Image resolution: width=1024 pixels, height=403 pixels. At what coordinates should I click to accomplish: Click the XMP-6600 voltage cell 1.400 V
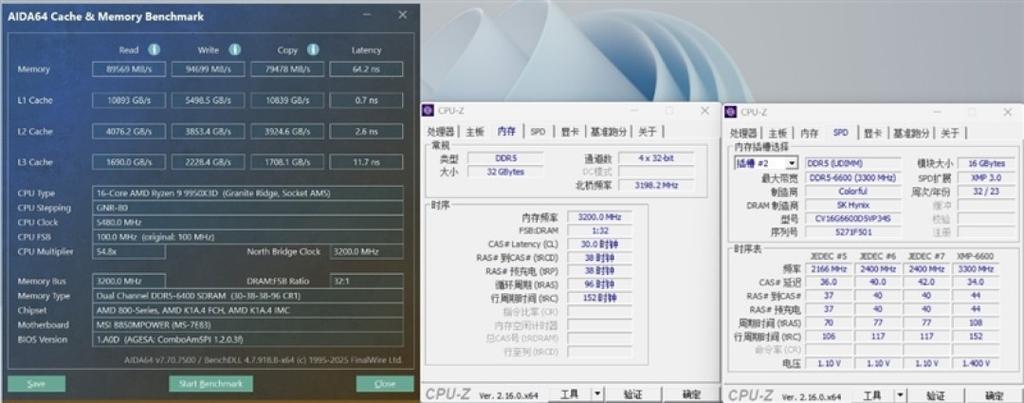976,363
